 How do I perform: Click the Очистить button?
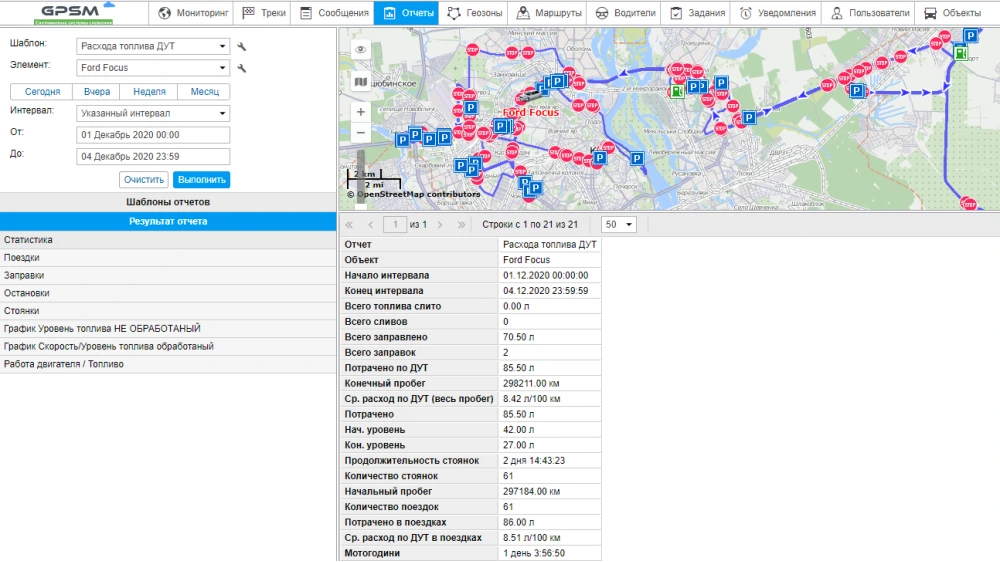[x=144, y=180]
